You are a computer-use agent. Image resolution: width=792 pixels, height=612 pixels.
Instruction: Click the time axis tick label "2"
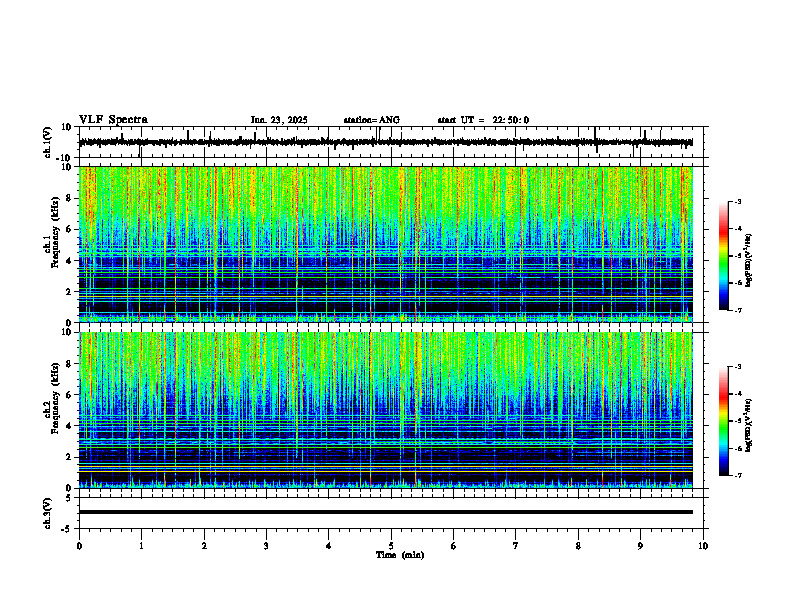pyautogui.click(x=204, y=546)
